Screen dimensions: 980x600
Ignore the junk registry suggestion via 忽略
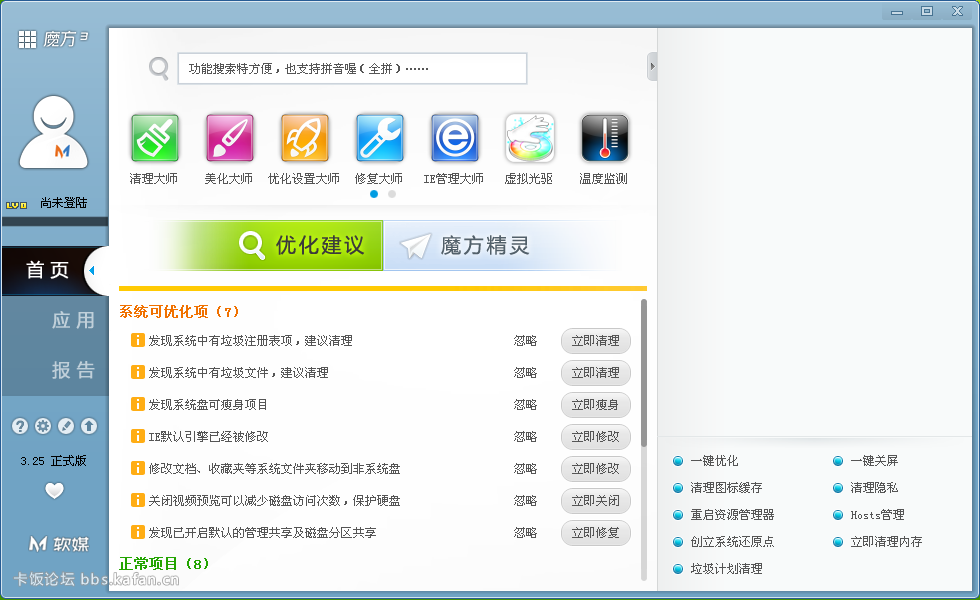(525, 341)
